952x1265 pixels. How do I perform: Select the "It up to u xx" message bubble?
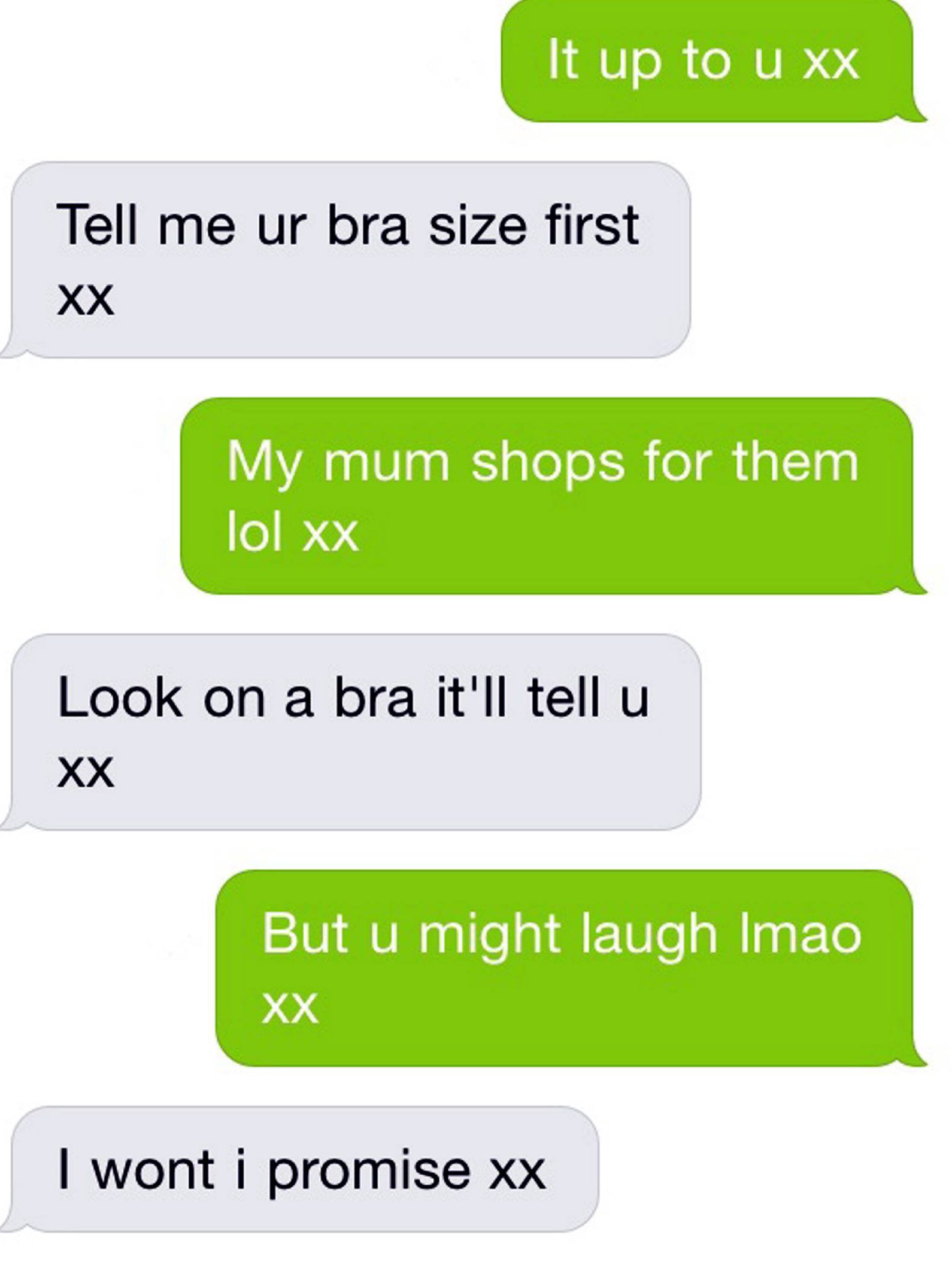(707, 60)
